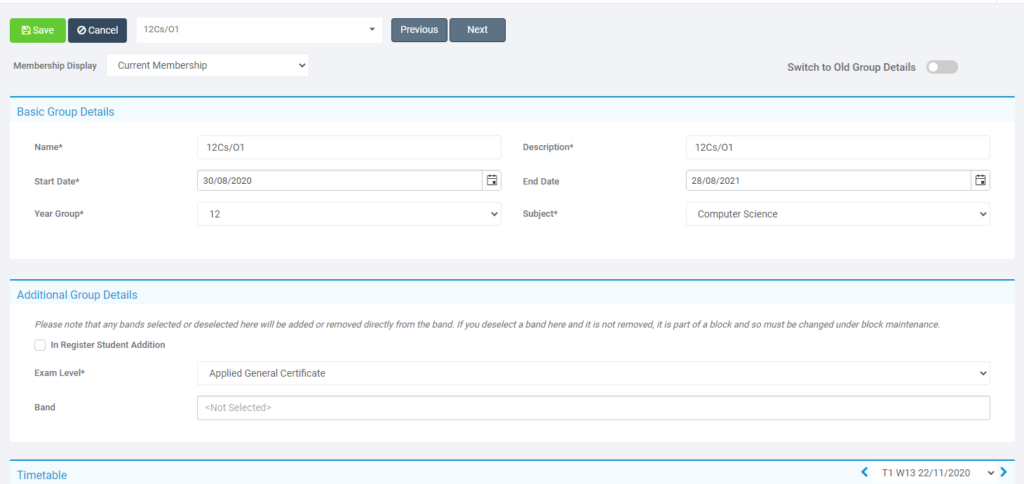This screenshot has width=1024, height=484.
Task: Go to previous timetable week arrow
Action: [865, 472]
